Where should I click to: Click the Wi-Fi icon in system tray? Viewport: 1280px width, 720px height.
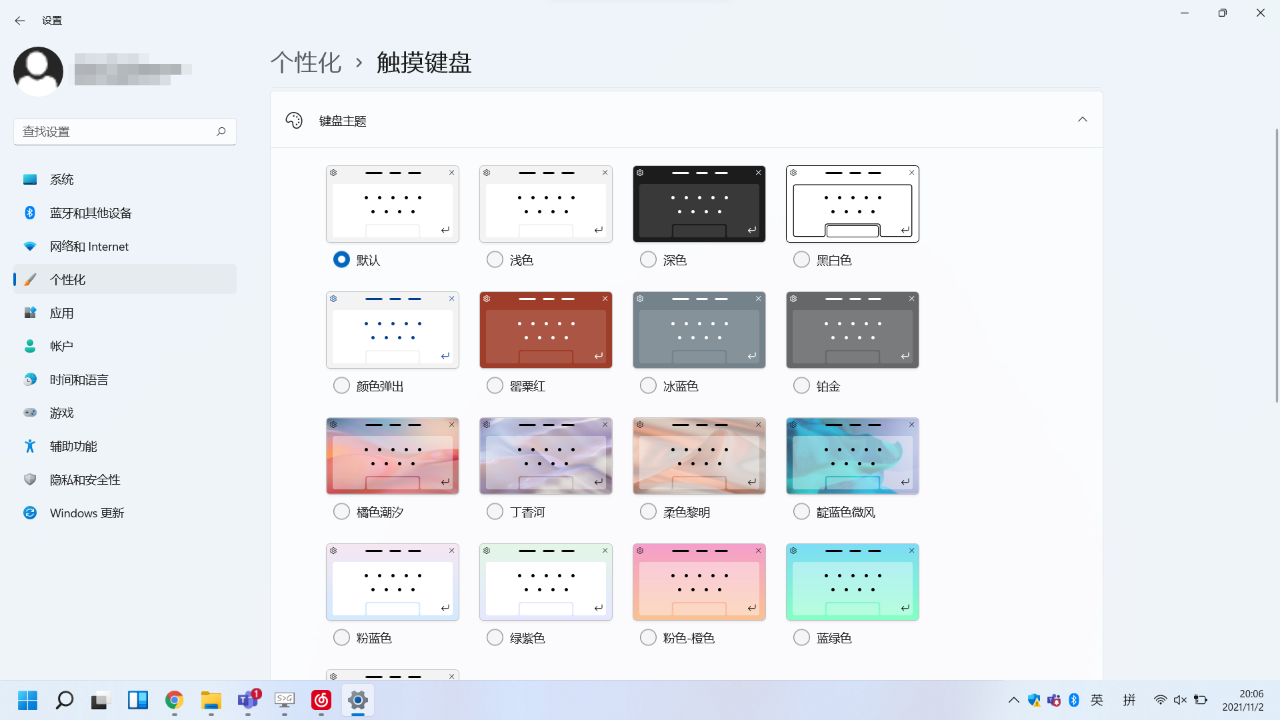1160,700
